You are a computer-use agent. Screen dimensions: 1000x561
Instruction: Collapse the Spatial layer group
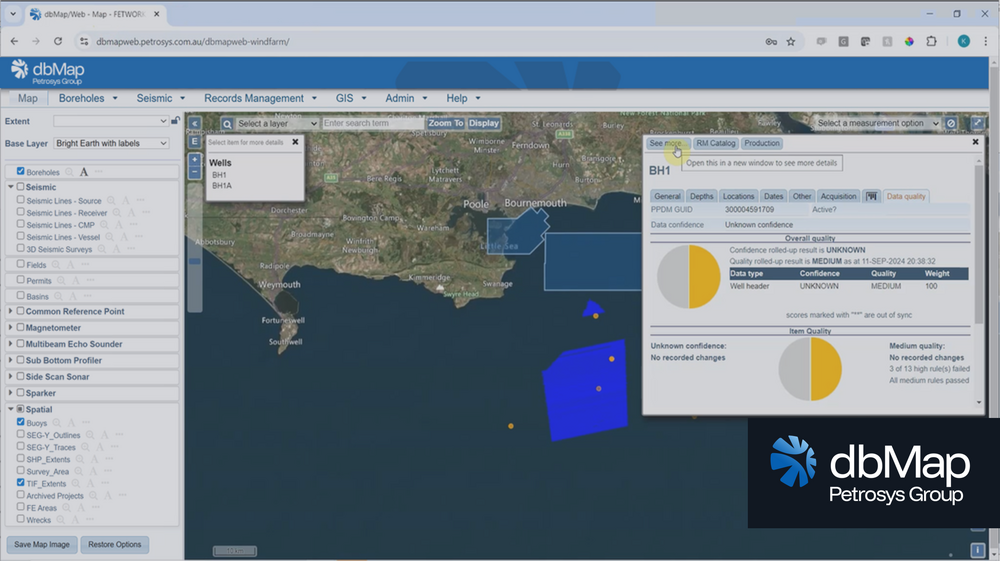point(10,409)
